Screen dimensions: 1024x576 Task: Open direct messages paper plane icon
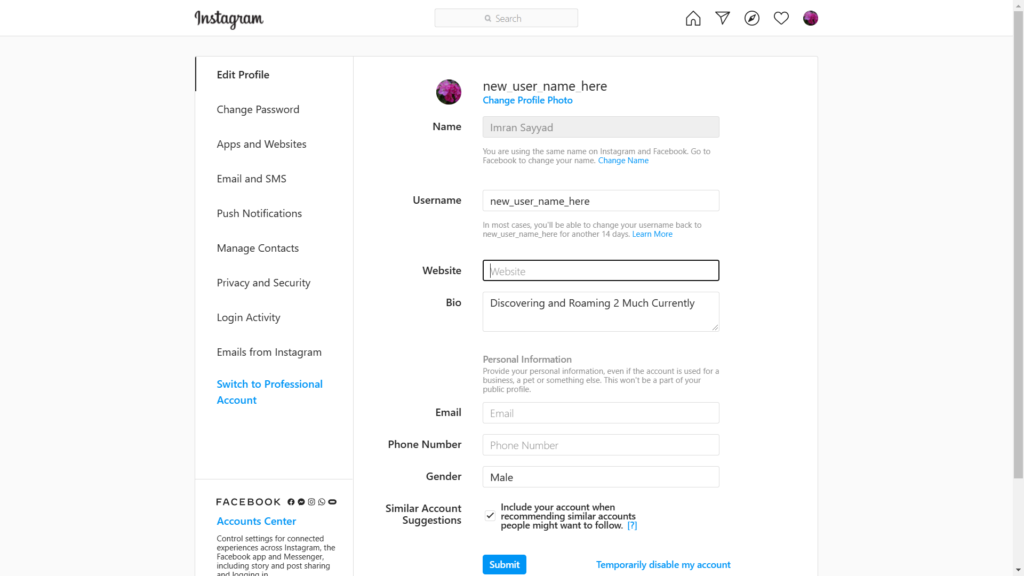coord(722,18)
